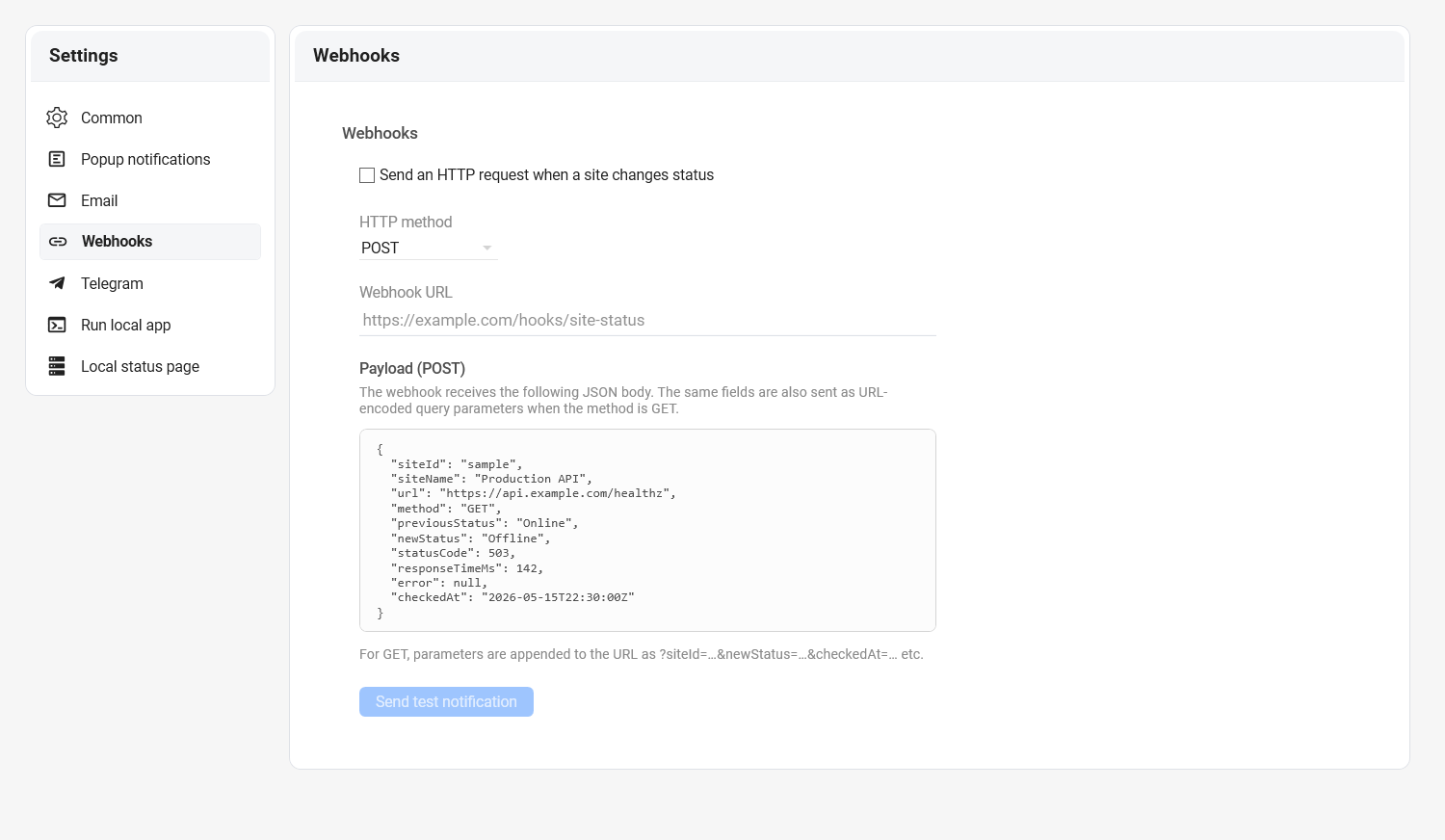The width and height of the screenshot is (1445, 840).
Task: Click the Telegram paper plane icon
Action: [x=57, y=283]
